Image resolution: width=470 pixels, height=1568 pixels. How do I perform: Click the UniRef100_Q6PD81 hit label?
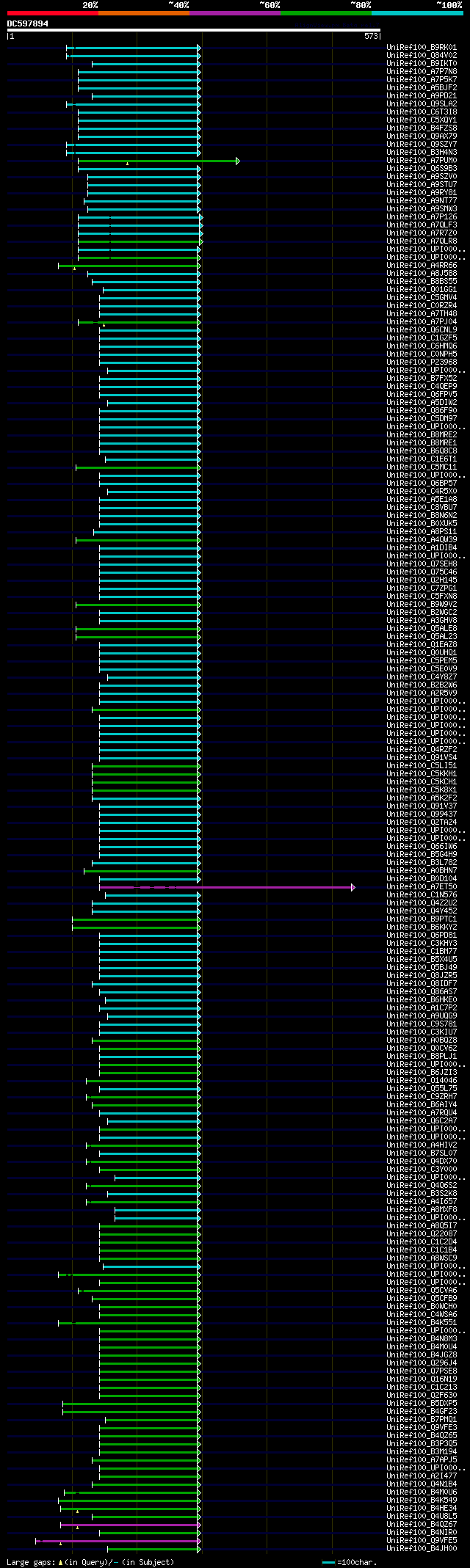[x=422, y=936]
